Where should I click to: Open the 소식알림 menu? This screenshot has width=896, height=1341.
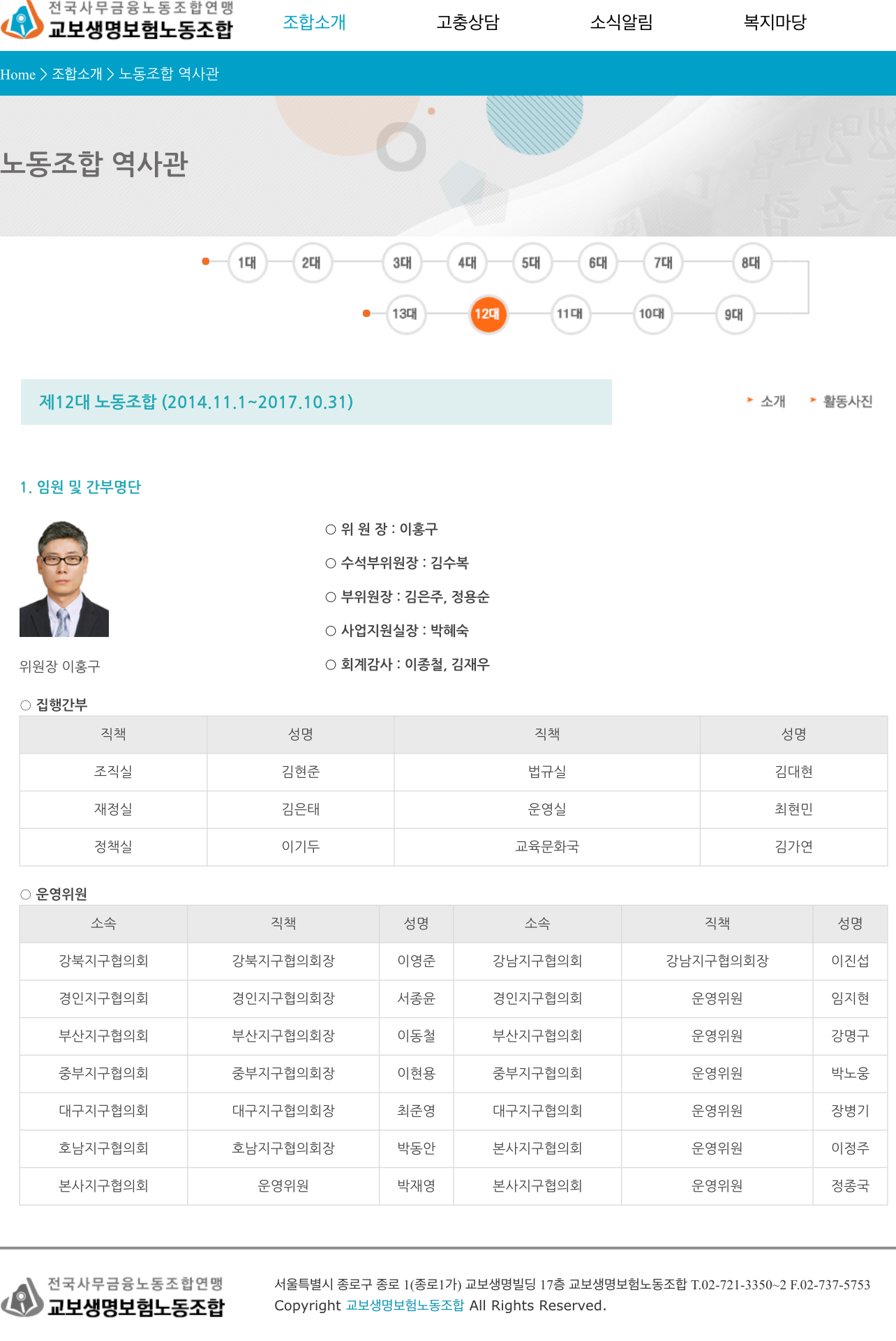click(x=621, y=22)
